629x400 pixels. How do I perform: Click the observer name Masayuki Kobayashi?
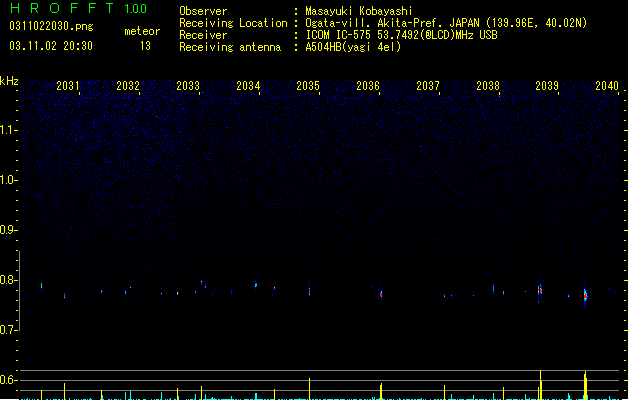tap(359, 11)
